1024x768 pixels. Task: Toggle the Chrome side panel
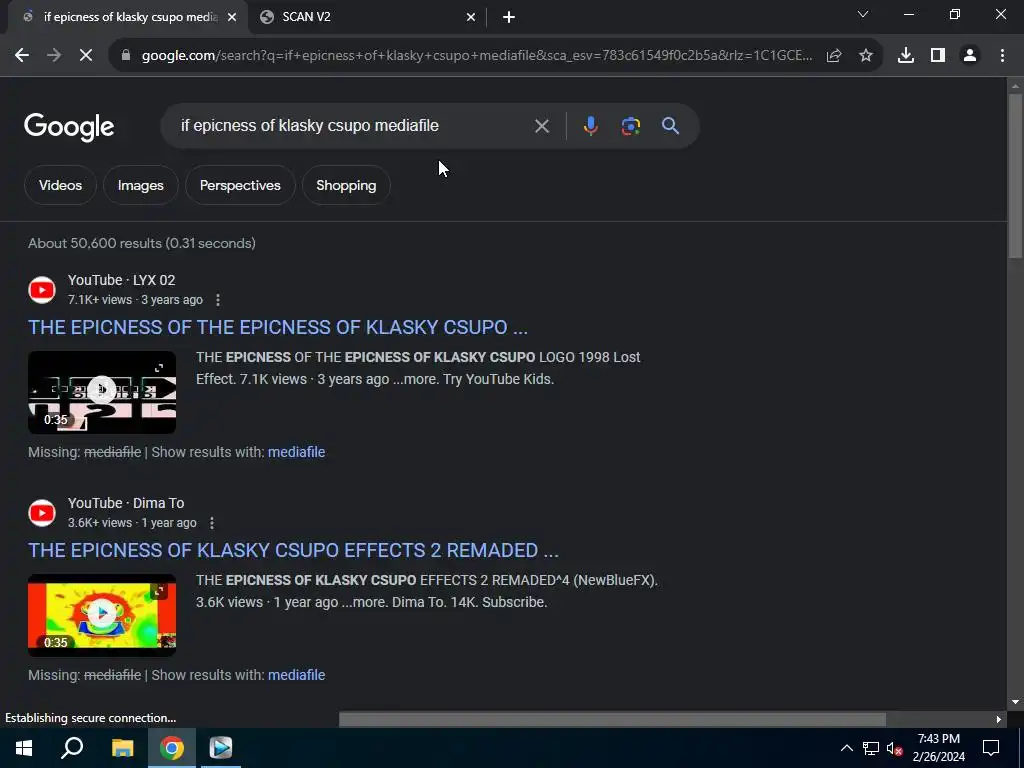point(938,56)
